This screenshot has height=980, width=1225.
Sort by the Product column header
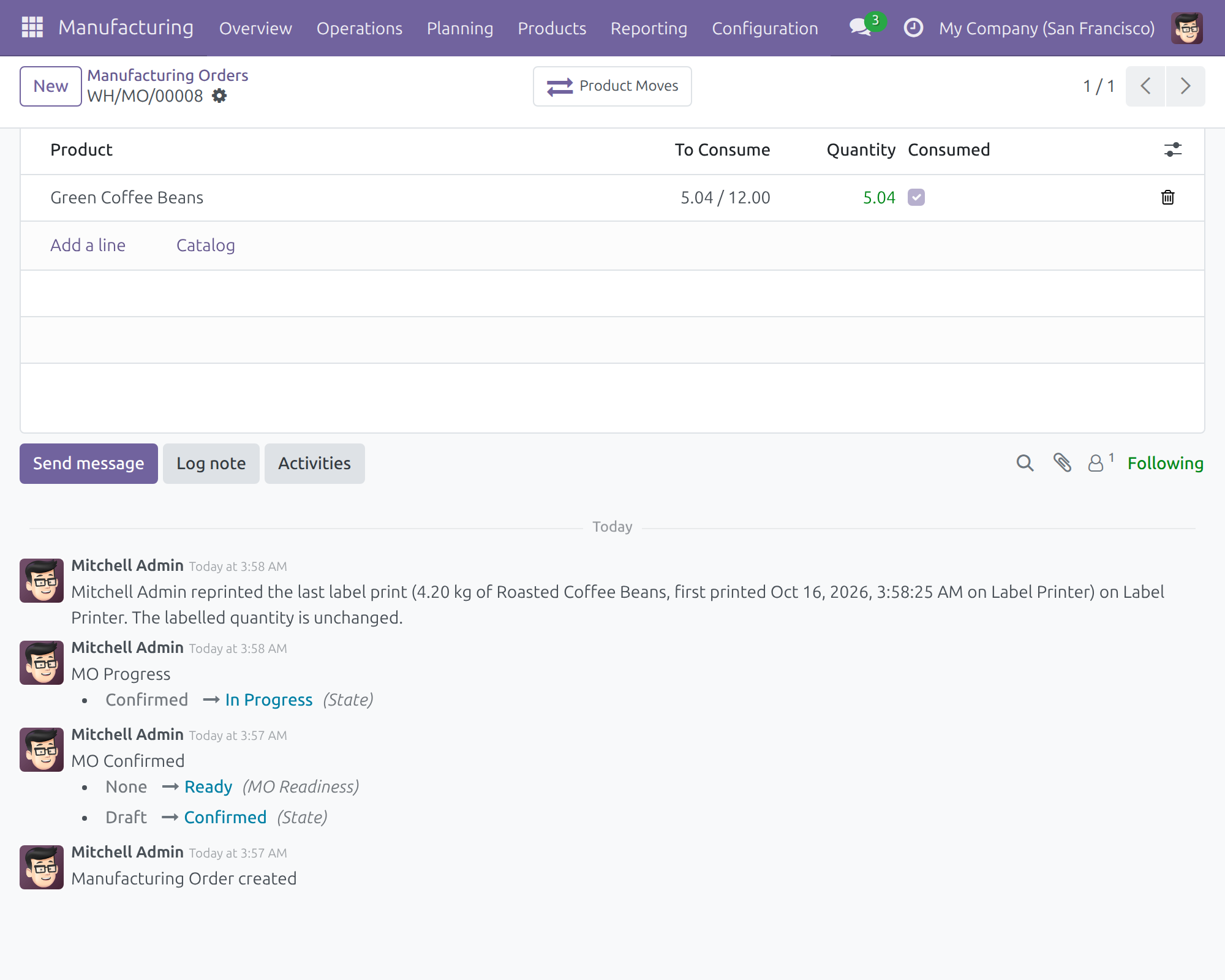click(x=81, y=149)
